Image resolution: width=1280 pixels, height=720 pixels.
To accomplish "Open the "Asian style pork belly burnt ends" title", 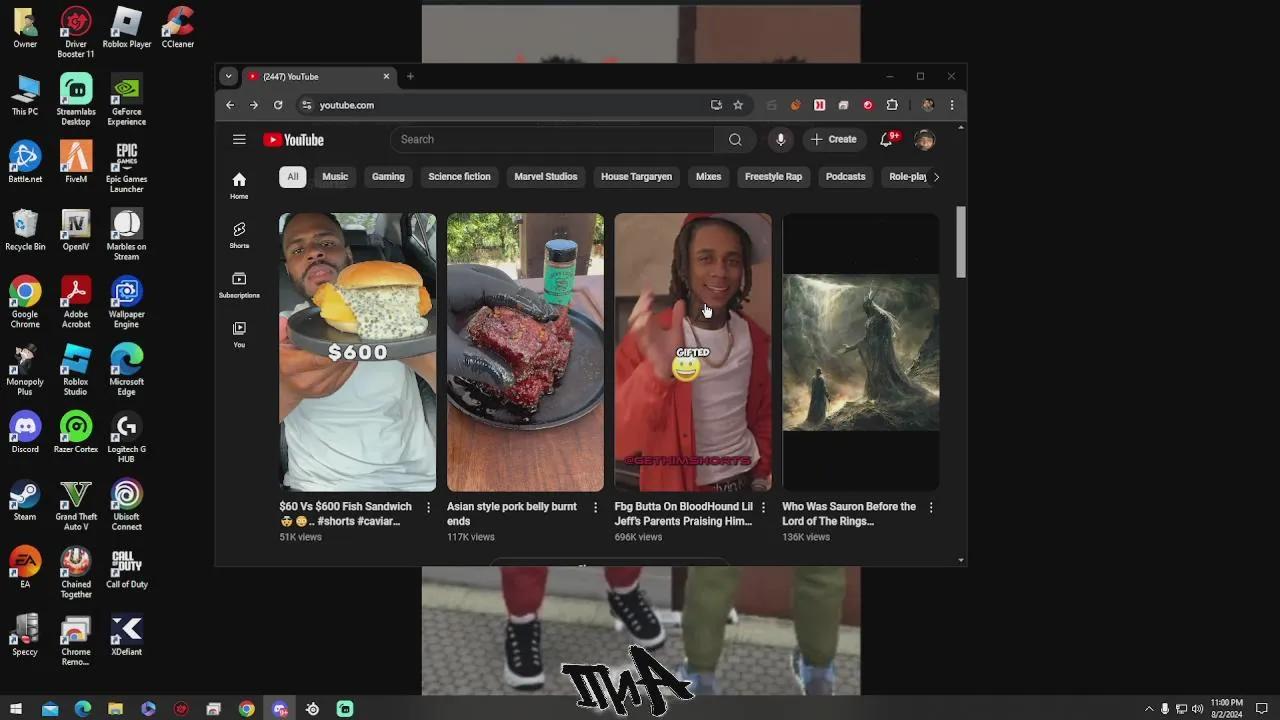I will point(512,514).
